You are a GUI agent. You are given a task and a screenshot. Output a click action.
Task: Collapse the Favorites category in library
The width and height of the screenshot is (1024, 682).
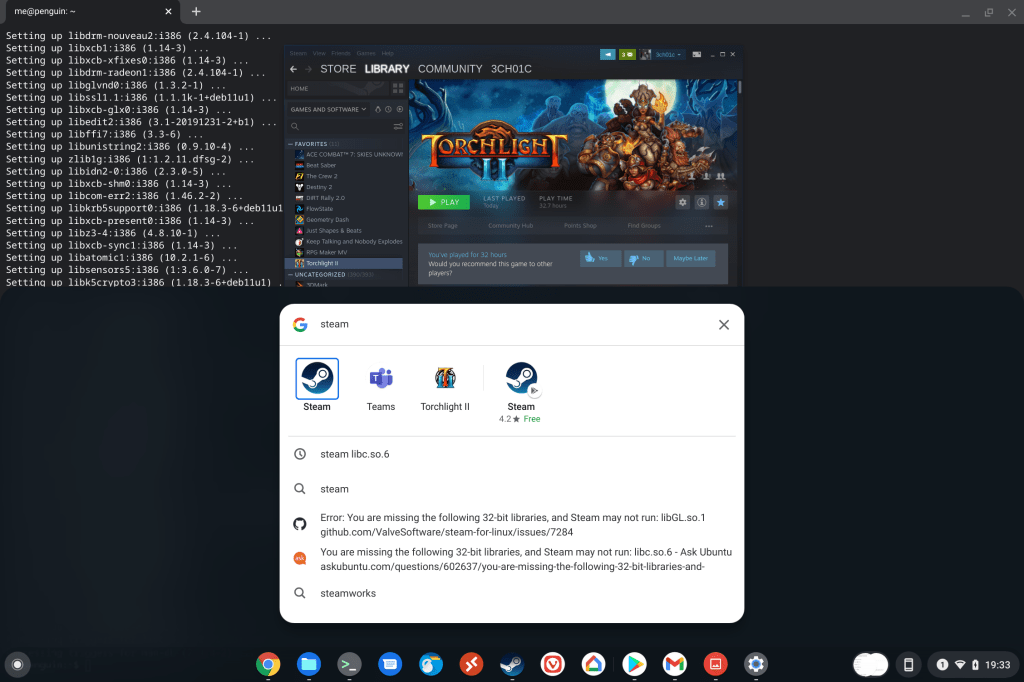point(291,144)
